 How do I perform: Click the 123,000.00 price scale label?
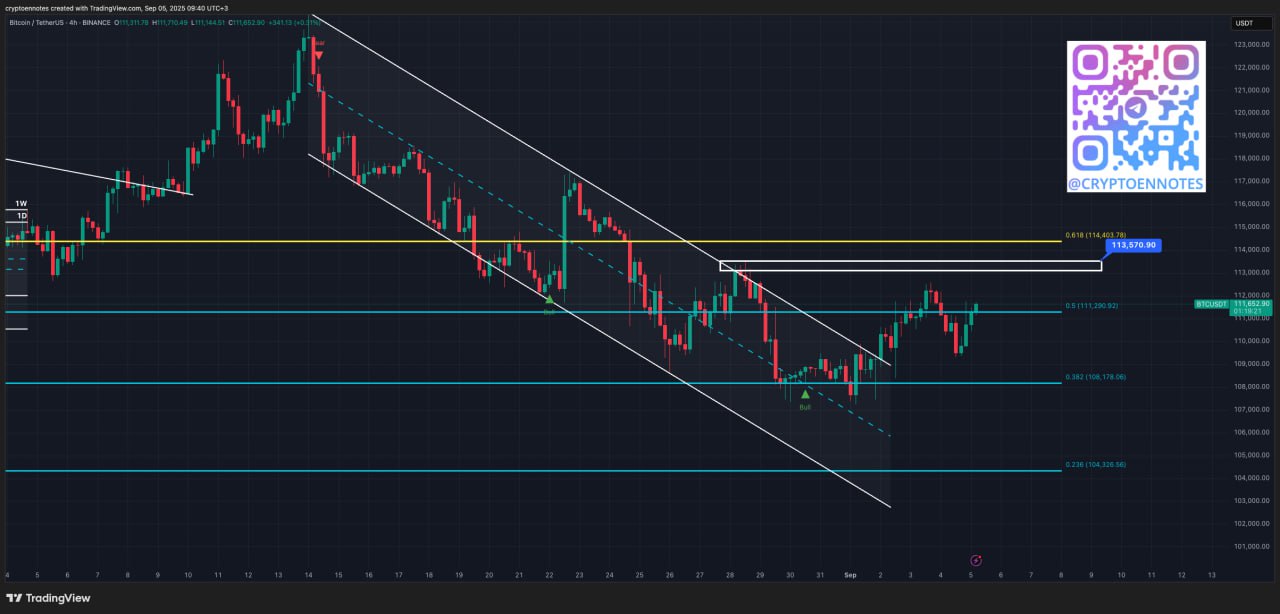pos(1251,45)
